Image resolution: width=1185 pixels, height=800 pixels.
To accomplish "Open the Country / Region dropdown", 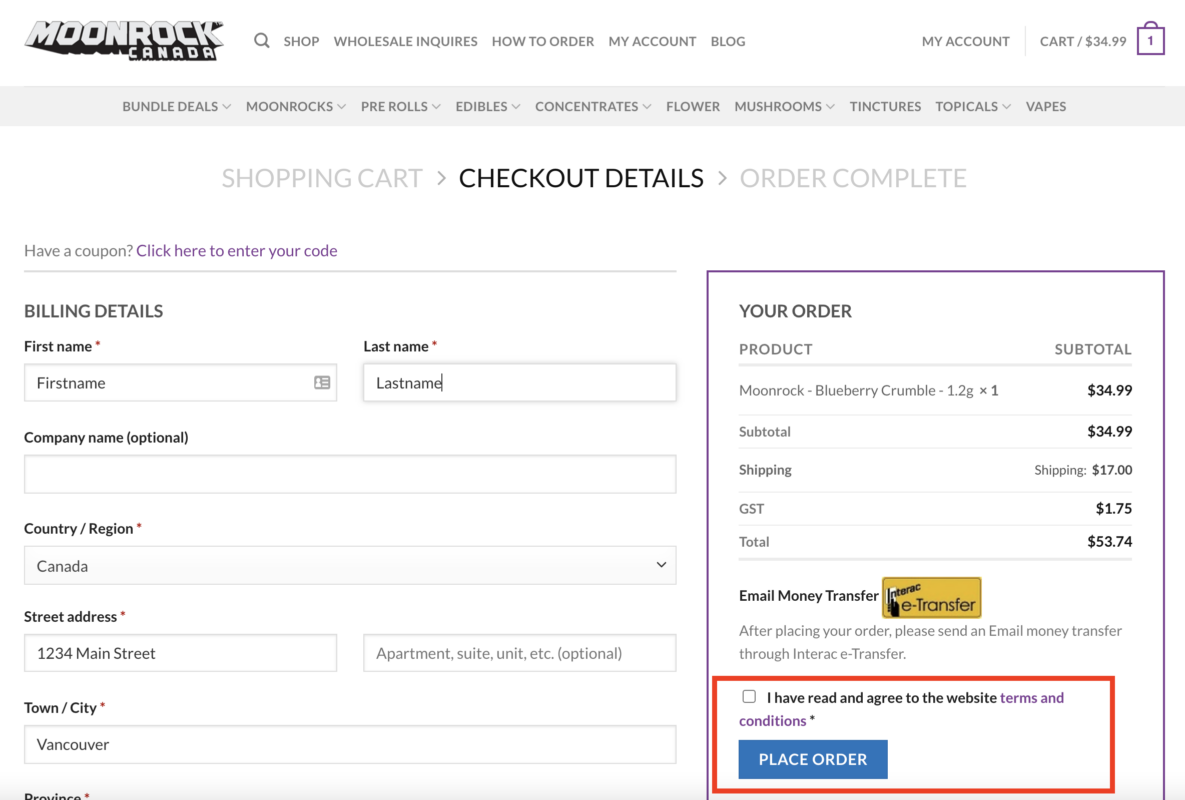I will coord(349,565).
